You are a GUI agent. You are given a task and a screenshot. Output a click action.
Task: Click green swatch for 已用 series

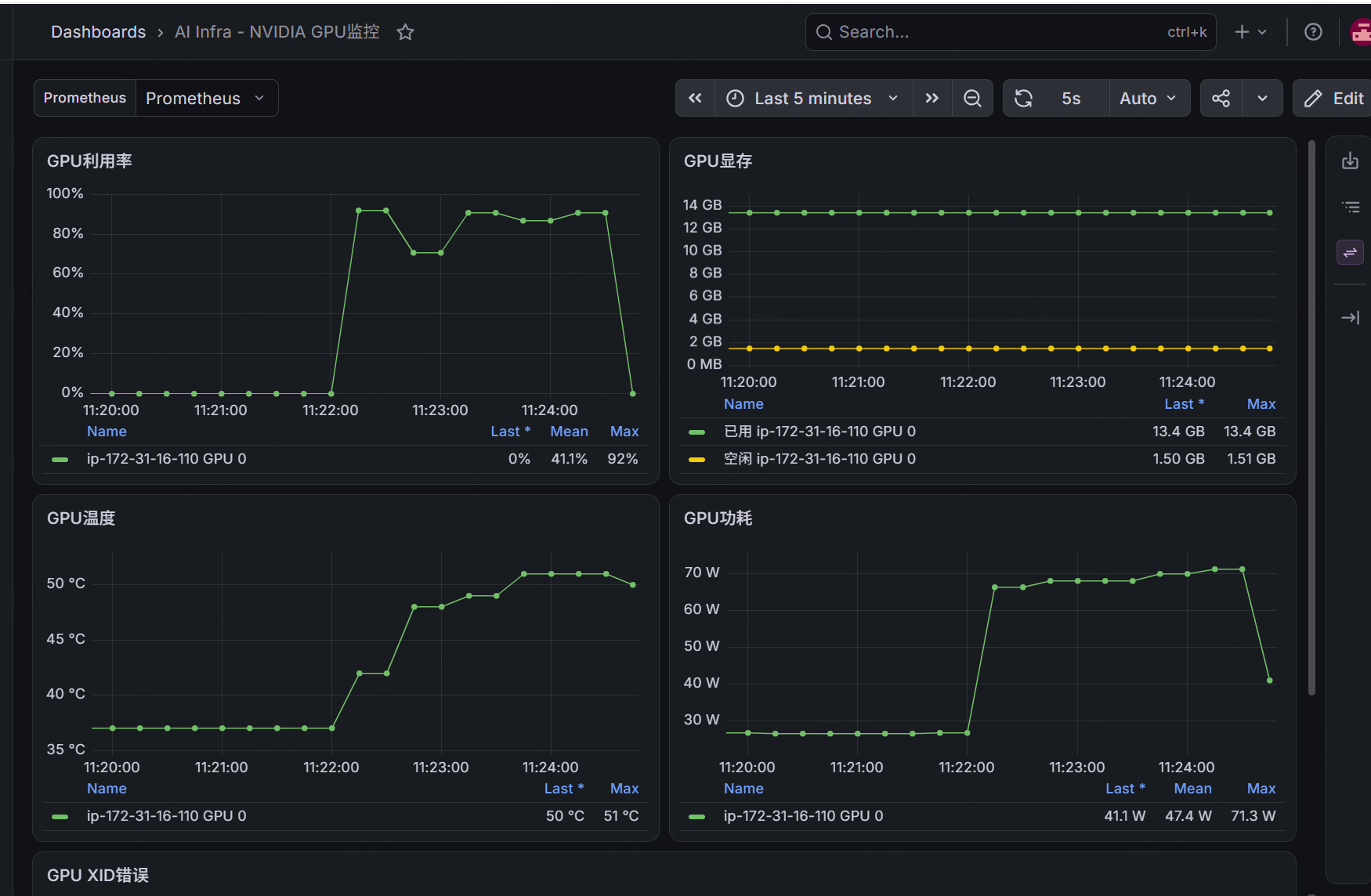[x=696, y=432]
